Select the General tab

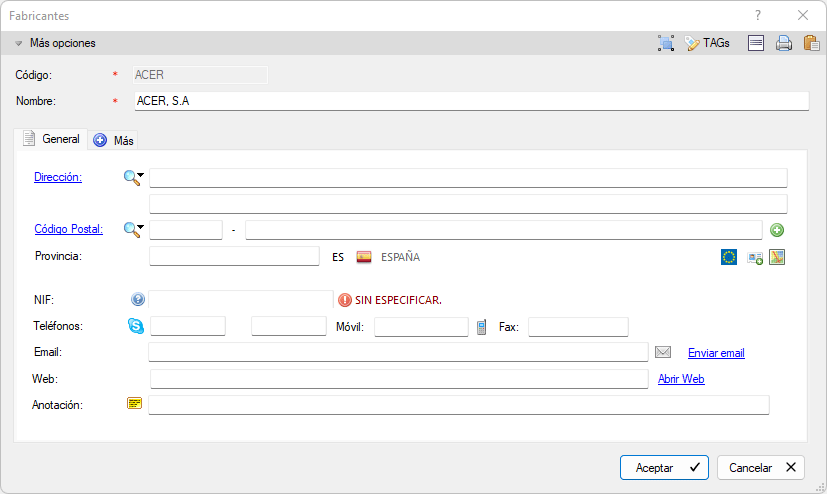[51, 139]
